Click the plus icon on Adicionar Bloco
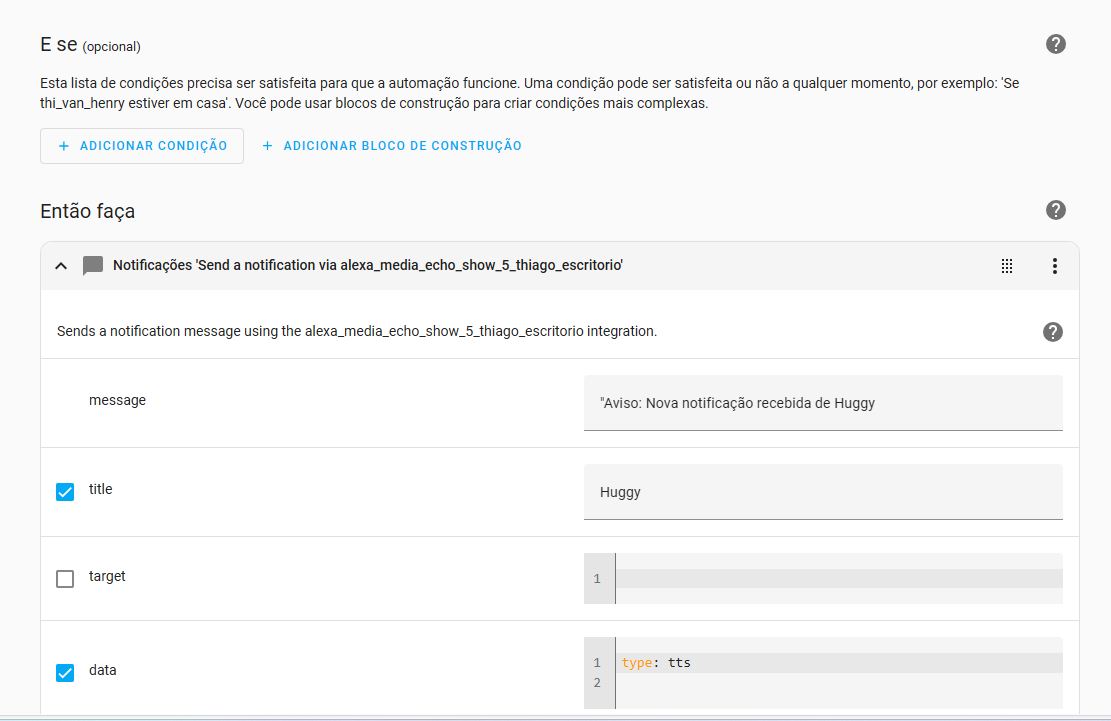Viewport: 1111px width, 721px height. [267, 146]
